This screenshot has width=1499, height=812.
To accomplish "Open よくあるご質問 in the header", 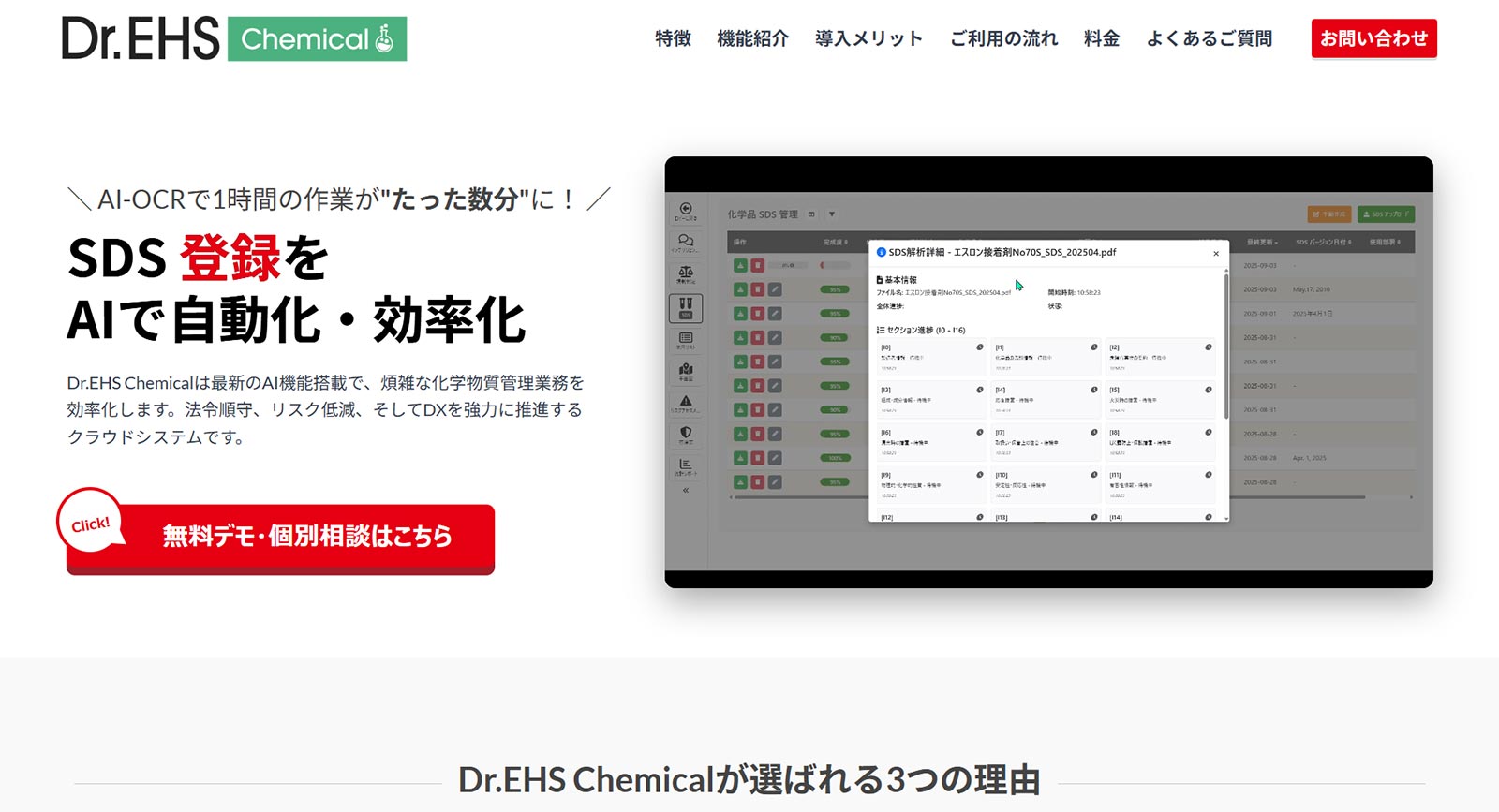I will [1210, 38].
